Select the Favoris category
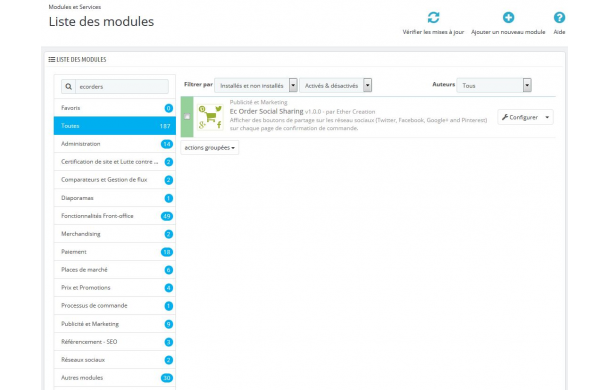Viewport: 610px width, 390px height. [x=115, y=108]
